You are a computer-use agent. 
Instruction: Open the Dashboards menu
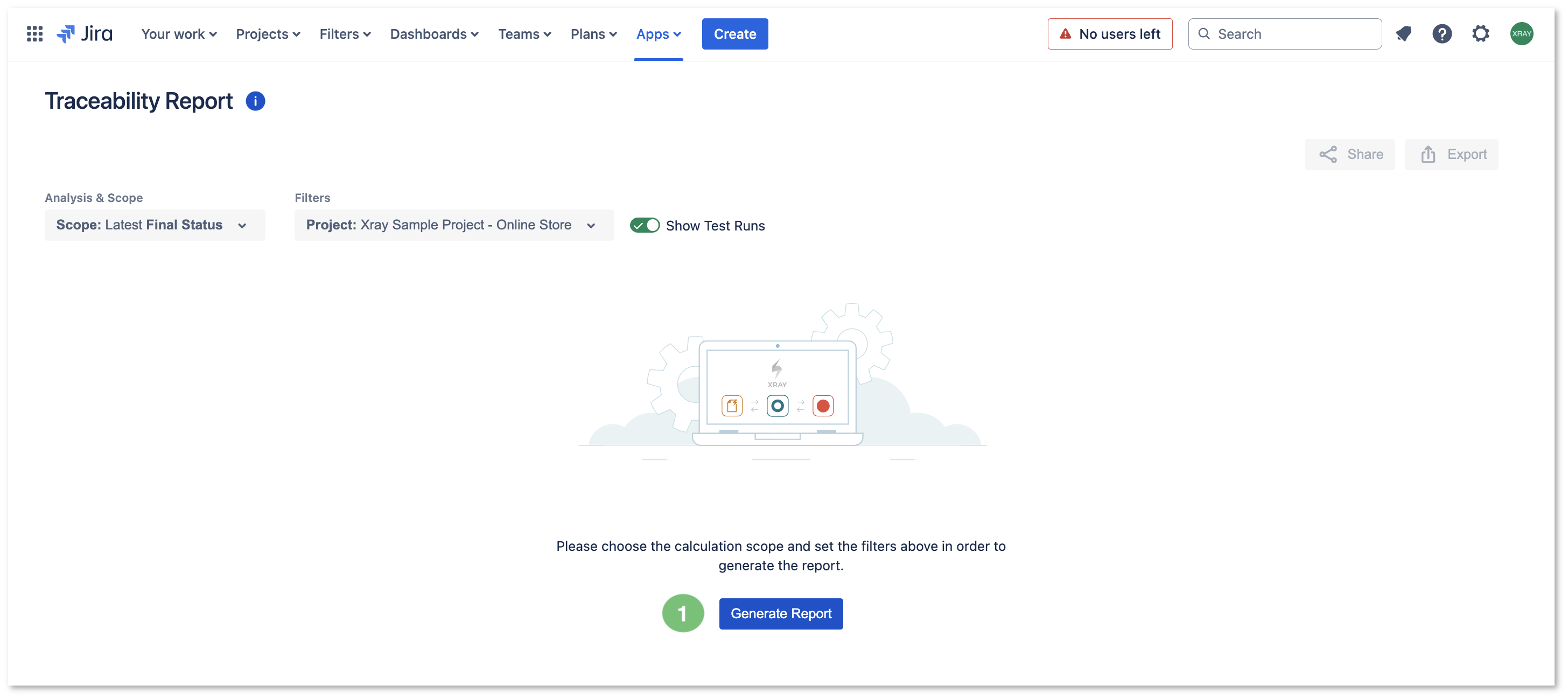tap(434, 34)
